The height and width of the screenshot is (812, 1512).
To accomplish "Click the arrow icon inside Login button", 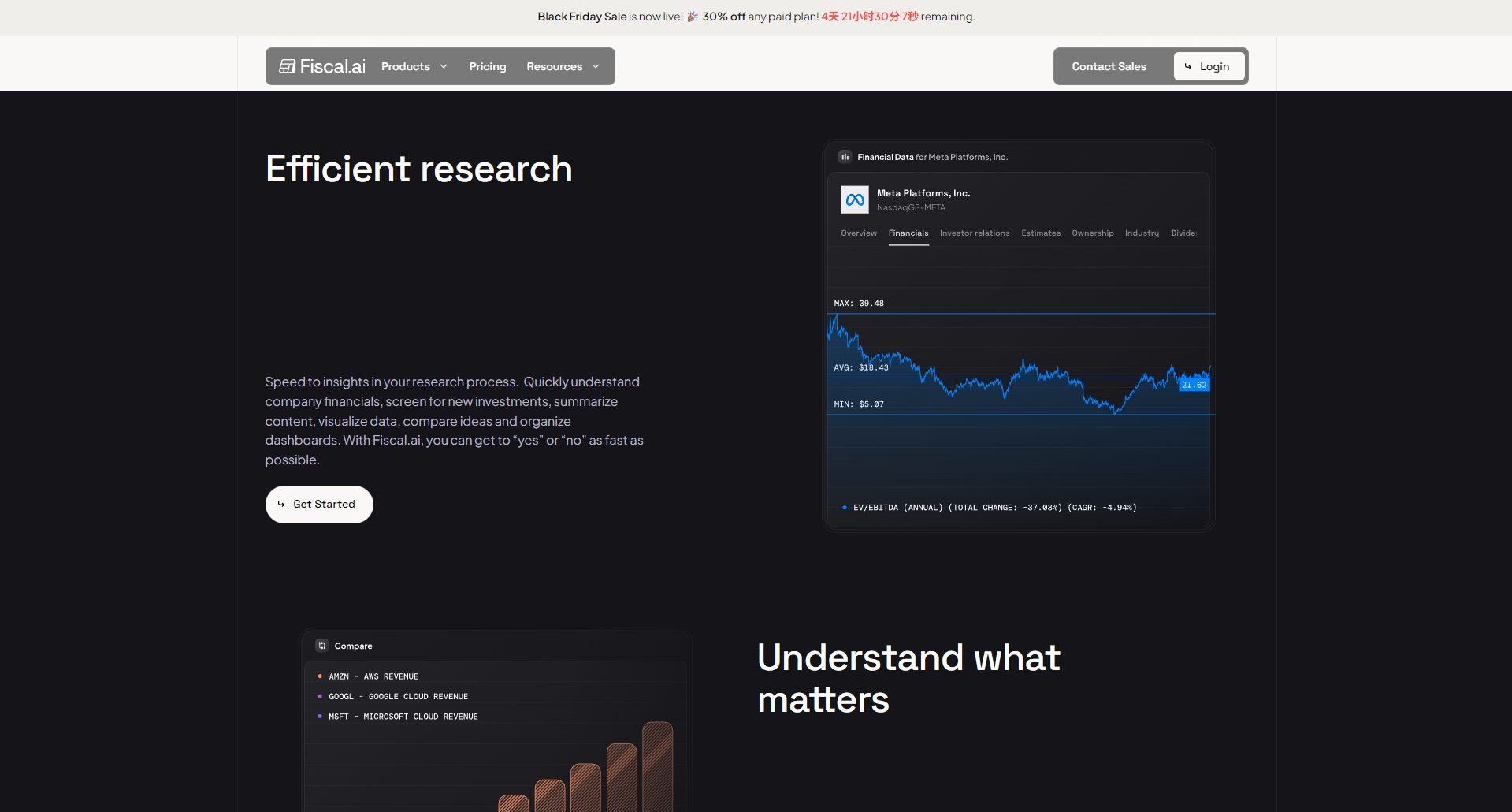I will (1189, 66).
